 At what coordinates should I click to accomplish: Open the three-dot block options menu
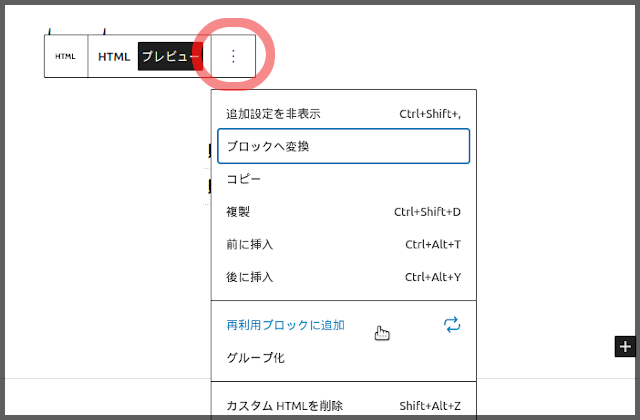click(x=233, y=56)
